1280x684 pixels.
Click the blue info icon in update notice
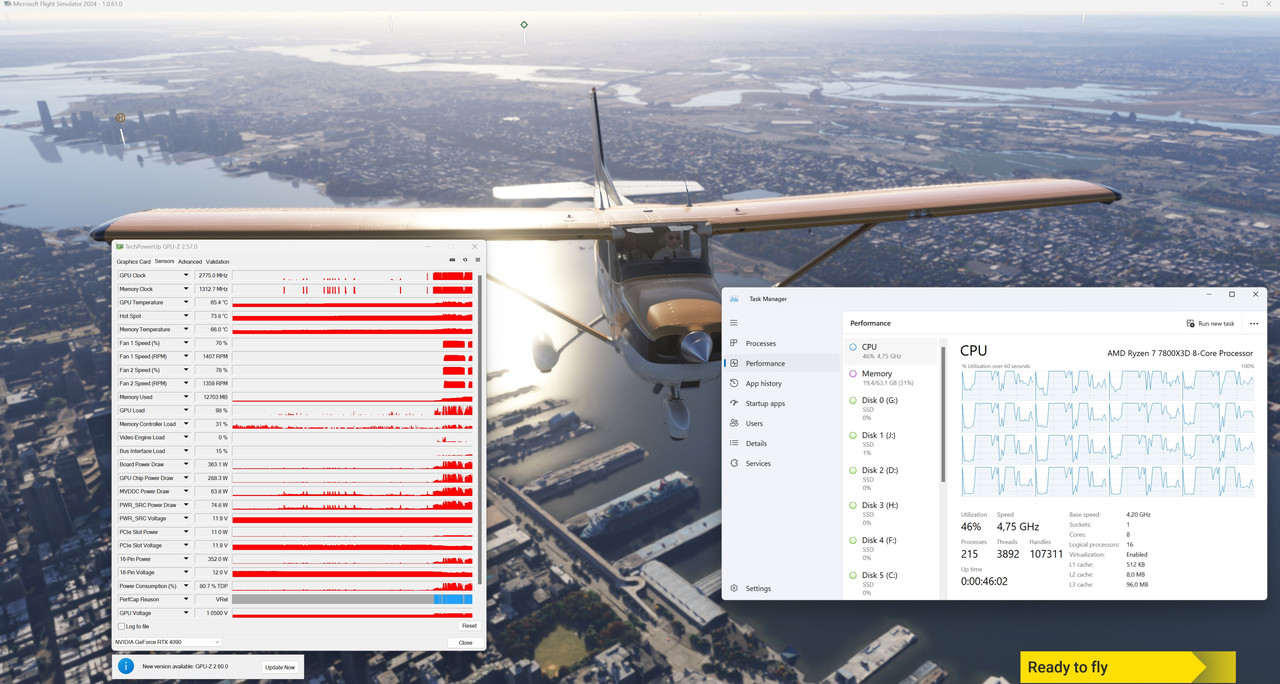click(x=126, y=666)
